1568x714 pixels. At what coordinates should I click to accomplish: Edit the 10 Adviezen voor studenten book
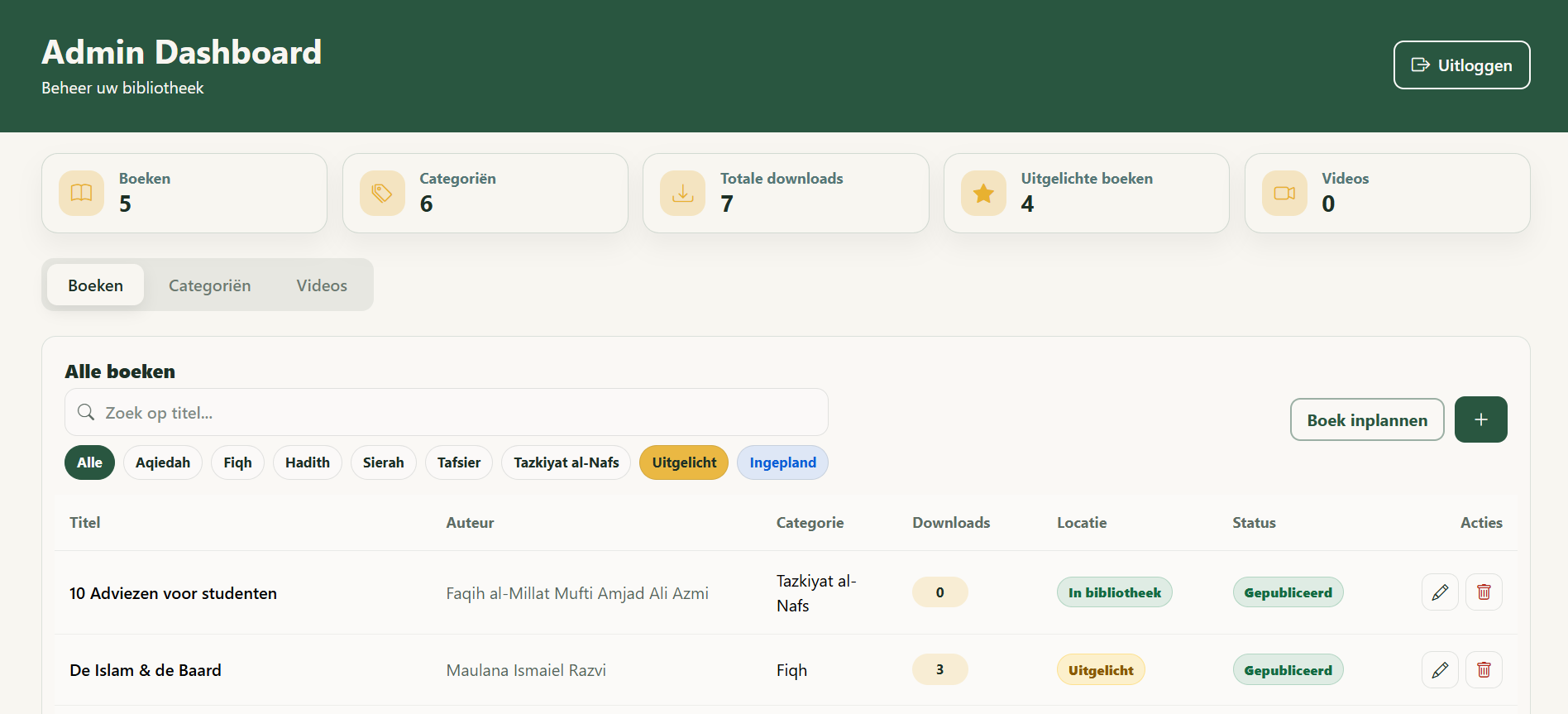pyautogui.click(x=1440, y=592)
